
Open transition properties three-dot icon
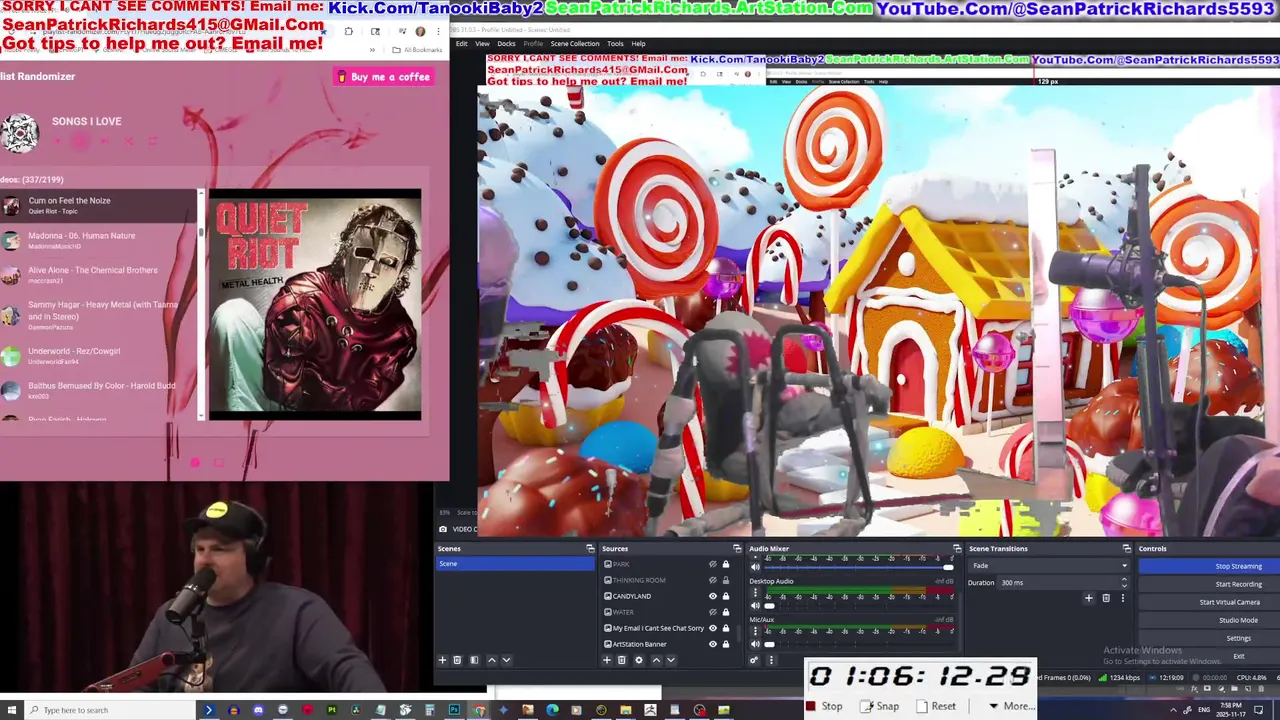tap(1122, 598)
